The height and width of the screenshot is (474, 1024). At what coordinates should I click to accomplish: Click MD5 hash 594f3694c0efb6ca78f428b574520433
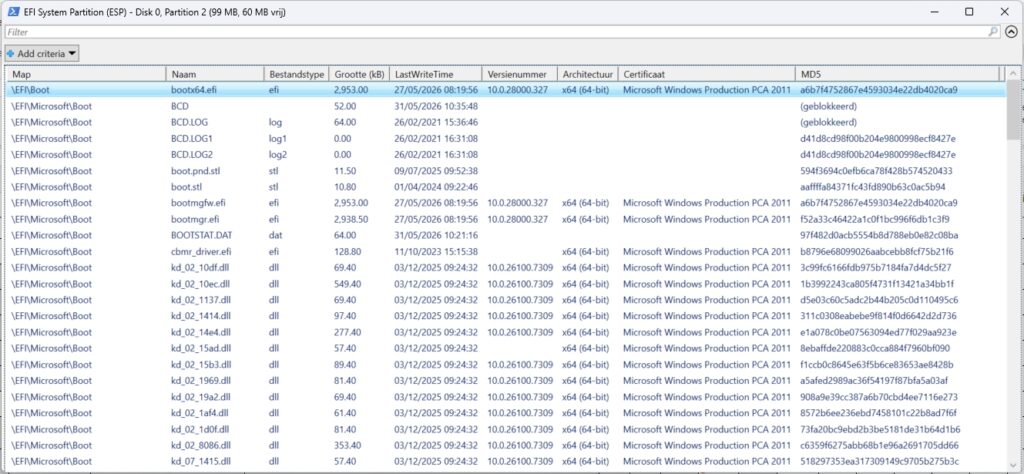[876, 170]
